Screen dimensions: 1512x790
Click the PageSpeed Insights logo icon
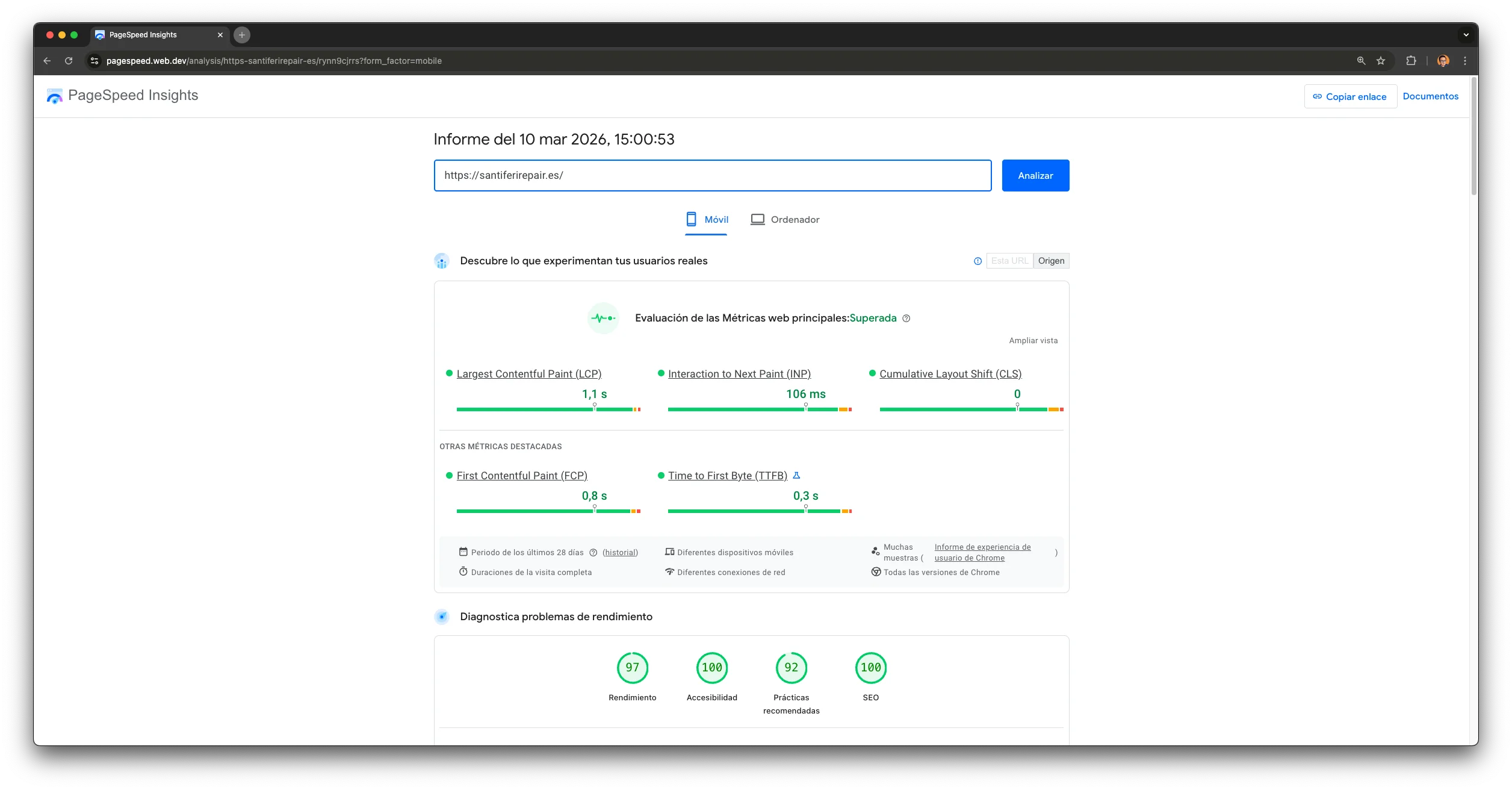(54, 95)
